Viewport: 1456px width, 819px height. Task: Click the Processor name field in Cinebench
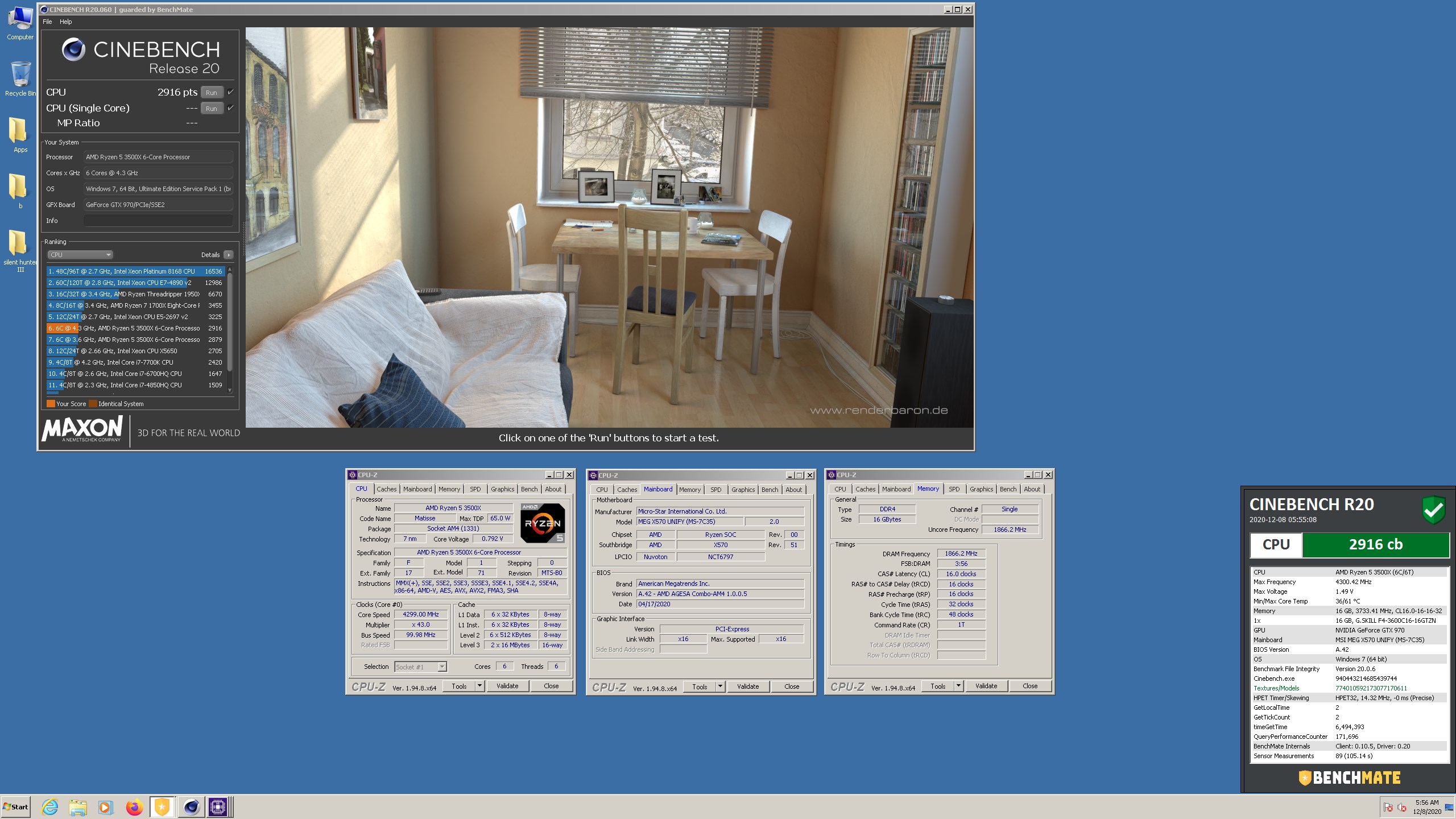click(x=158, y=157)
